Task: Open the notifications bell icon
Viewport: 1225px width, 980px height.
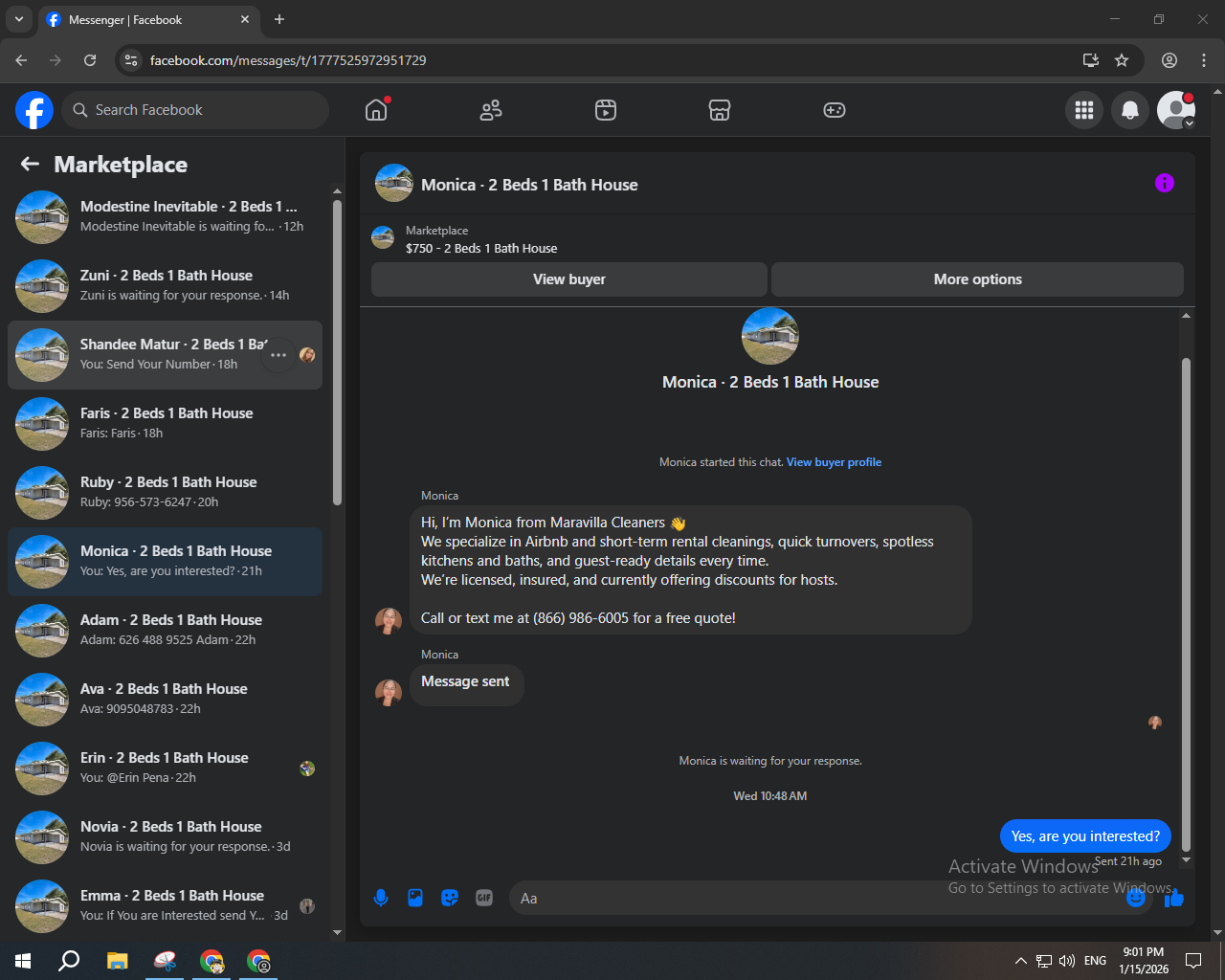Action: point(1130,110)
